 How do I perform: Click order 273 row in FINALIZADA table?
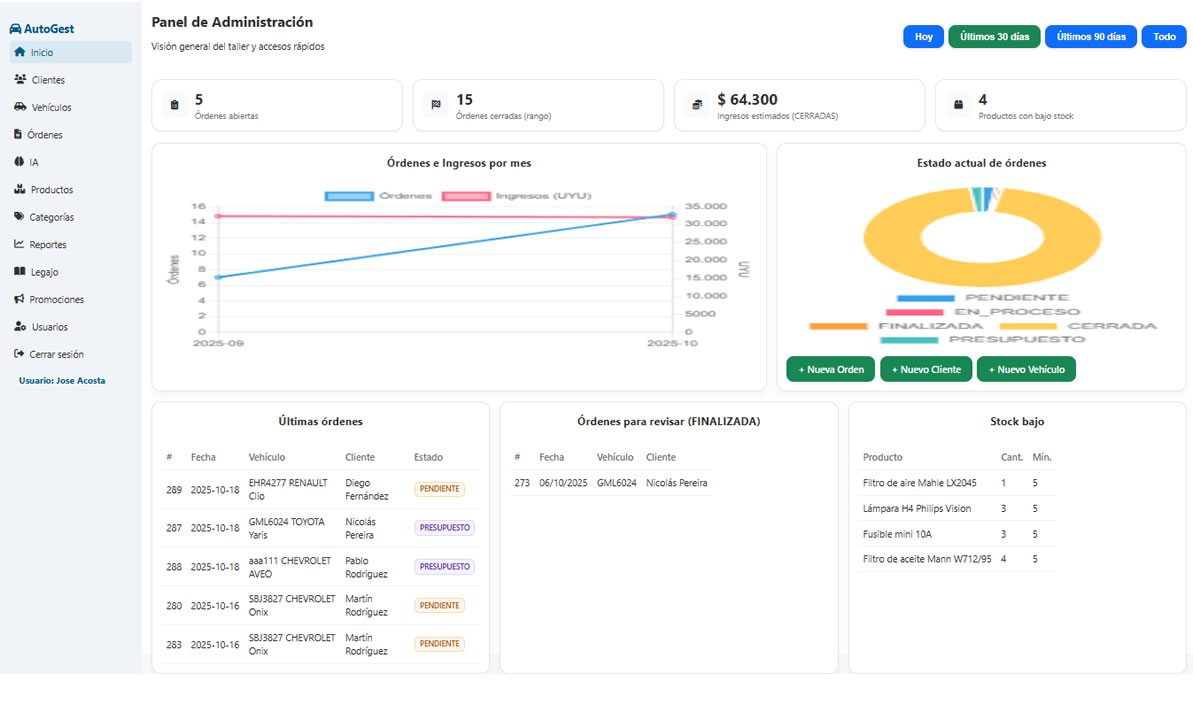[611, 483]
